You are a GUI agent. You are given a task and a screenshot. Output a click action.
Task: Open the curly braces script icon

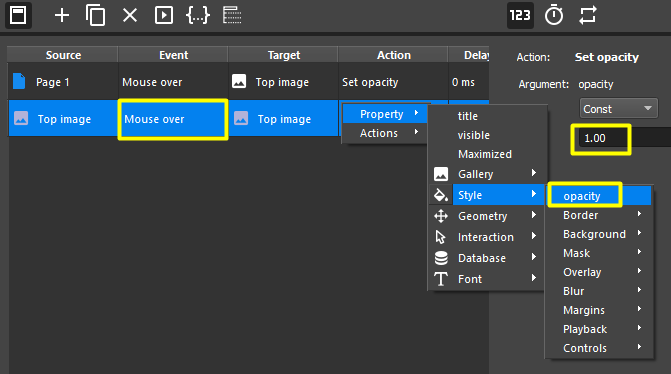(x=198, y=15)
